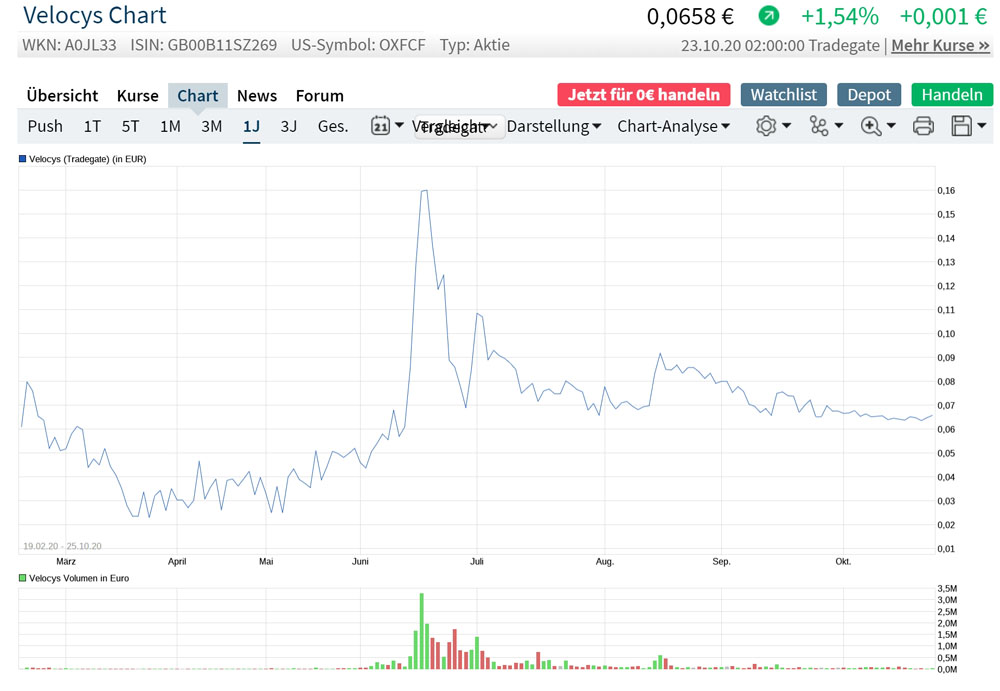Click the Sep. axis label
Screen dimensions: 1000x691
[x=721, y=561]
